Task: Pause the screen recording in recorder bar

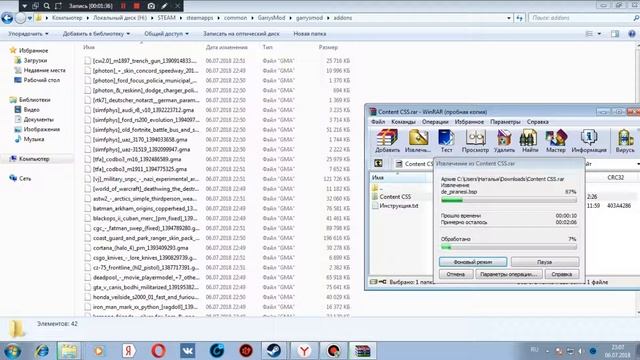Action: pos(123,6)
